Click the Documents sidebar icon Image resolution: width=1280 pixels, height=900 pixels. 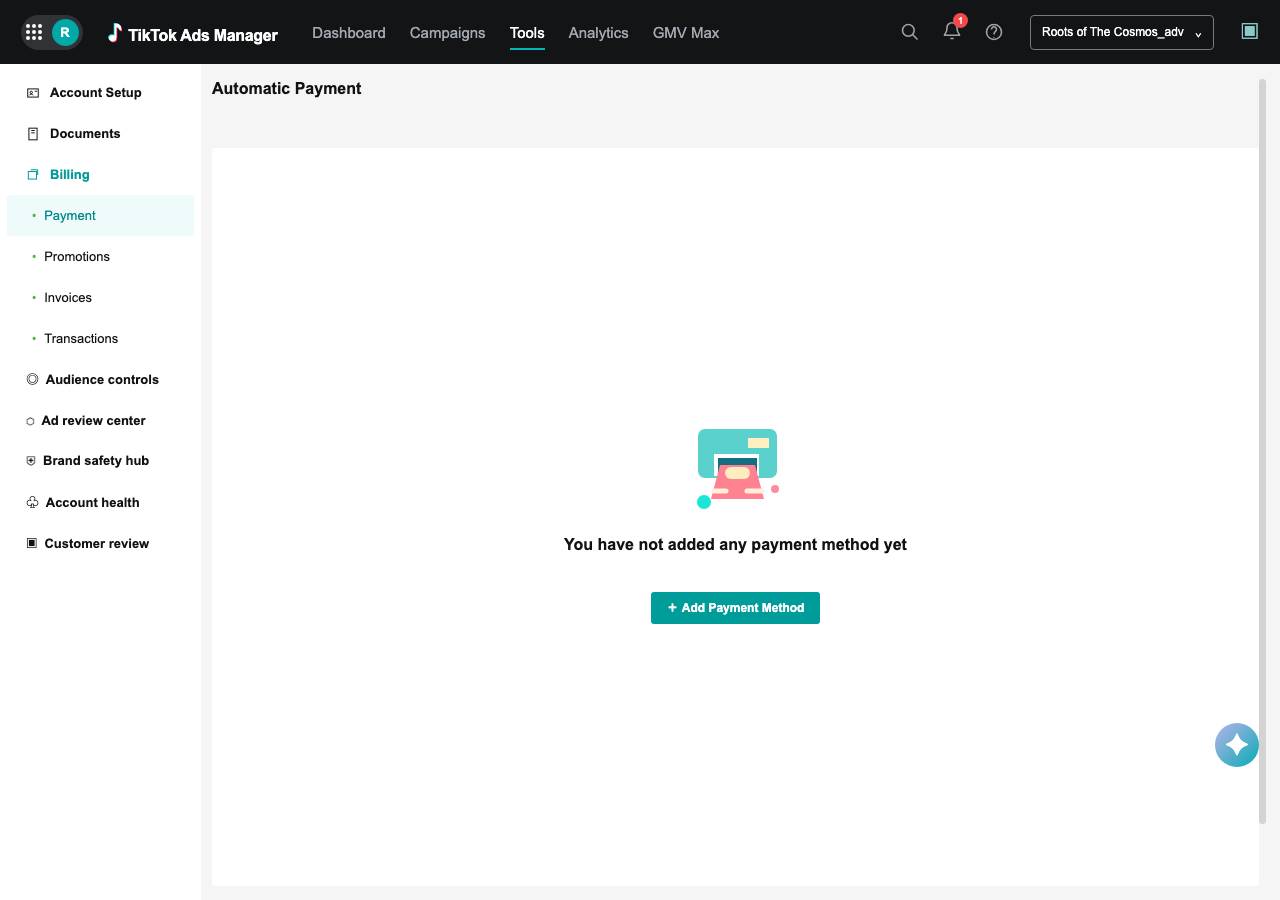tap(32, 133)
